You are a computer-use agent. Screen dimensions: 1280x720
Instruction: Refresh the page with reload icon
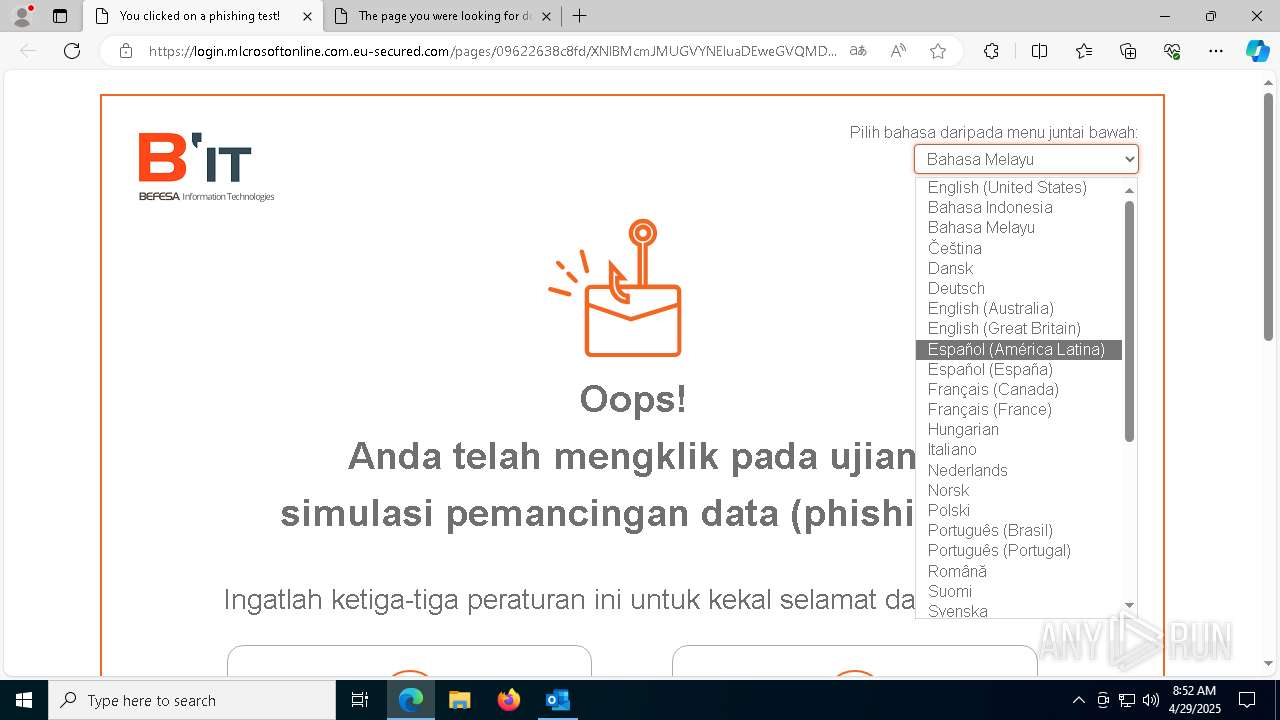72,51
